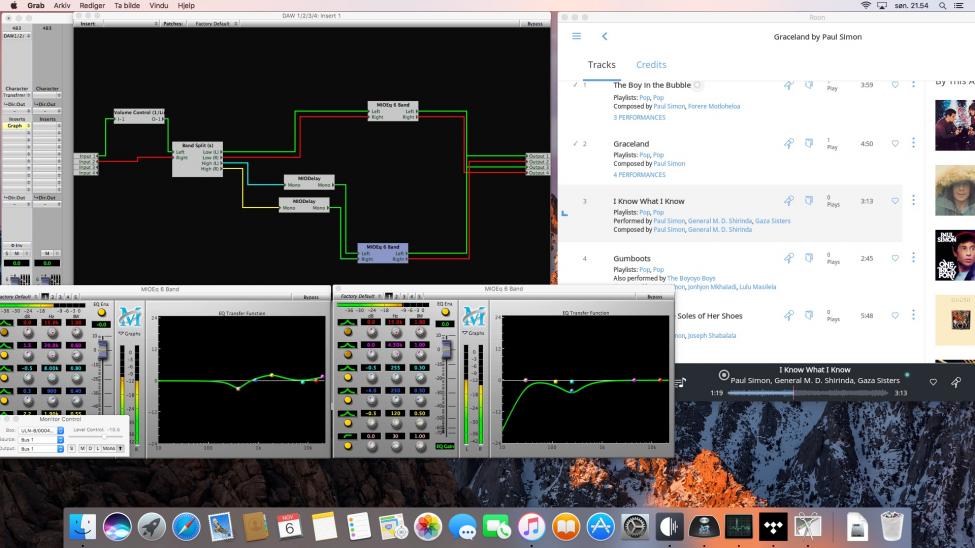Click the bookmark icon on I Know What I Know

[809, 201]
